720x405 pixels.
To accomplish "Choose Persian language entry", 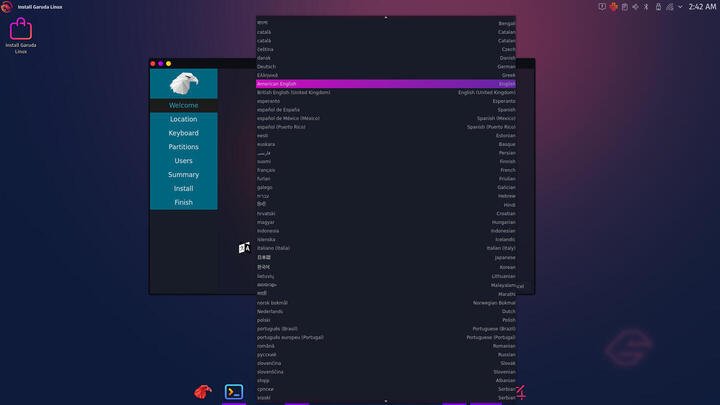I will (x=386, y=153).
